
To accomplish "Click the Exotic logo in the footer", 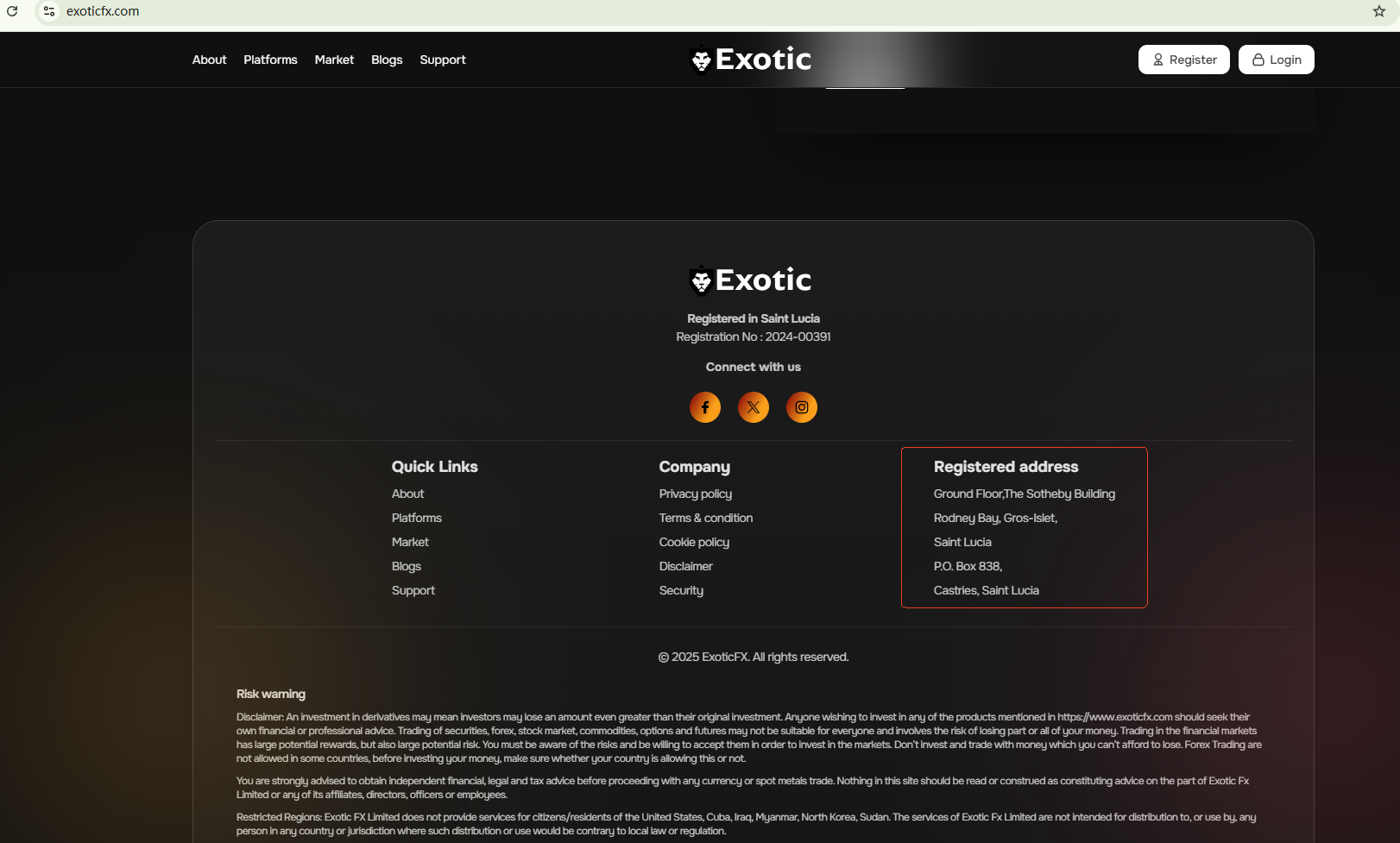I will [752, 280].
